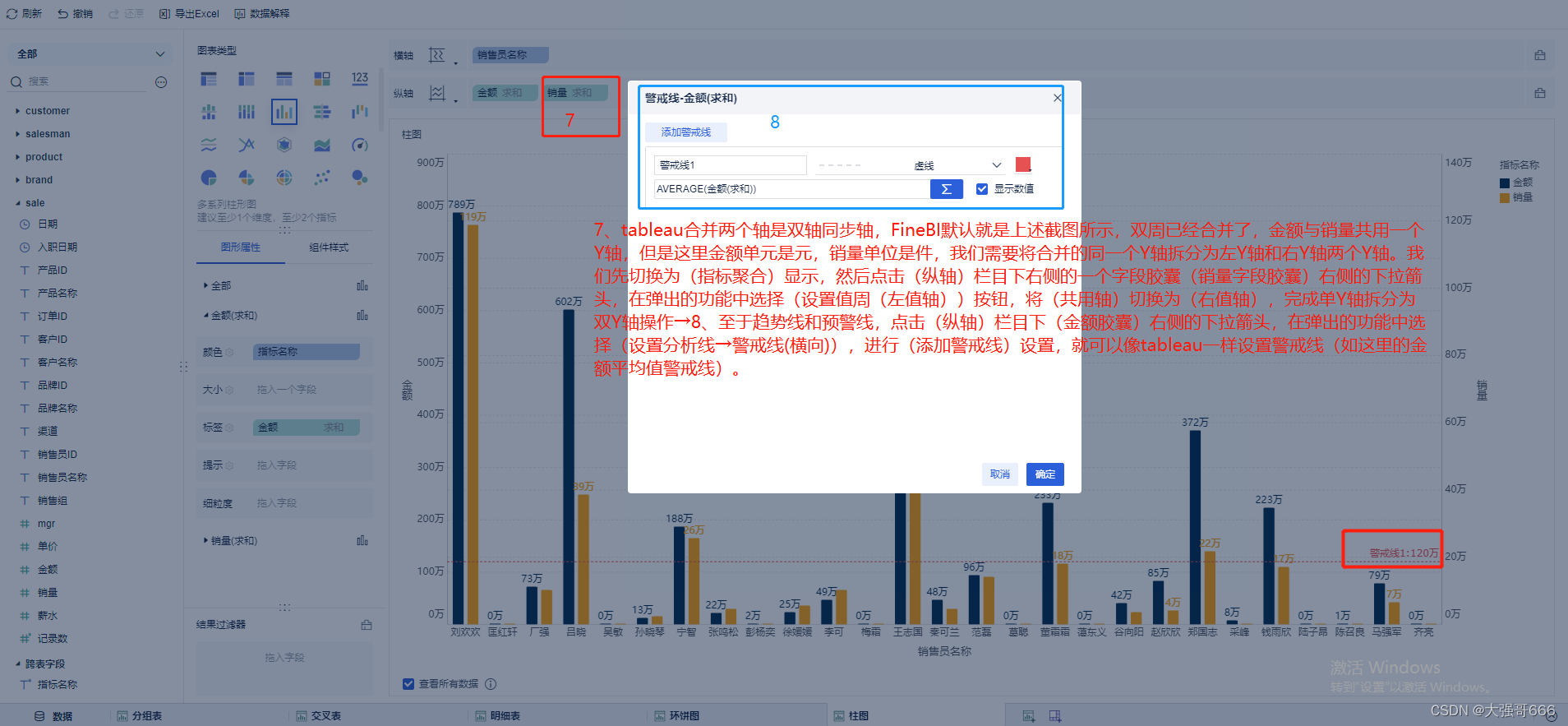Toggle the 查看所有数据 checkbox

pyautogui.click(x=408, y=684)
